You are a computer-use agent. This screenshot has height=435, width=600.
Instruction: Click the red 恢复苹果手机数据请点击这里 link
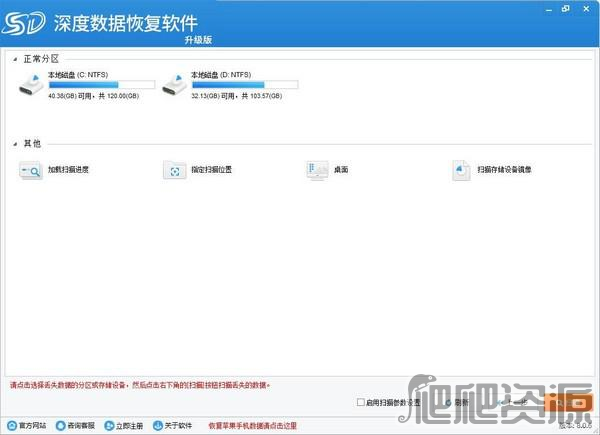tap(253, 425)
